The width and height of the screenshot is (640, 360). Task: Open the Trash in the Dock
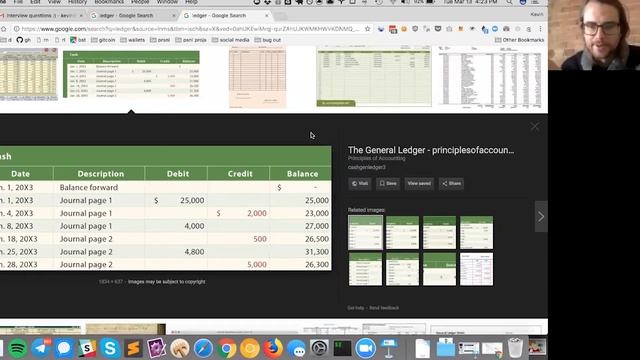pyautogui.click(x=516, y=348)
